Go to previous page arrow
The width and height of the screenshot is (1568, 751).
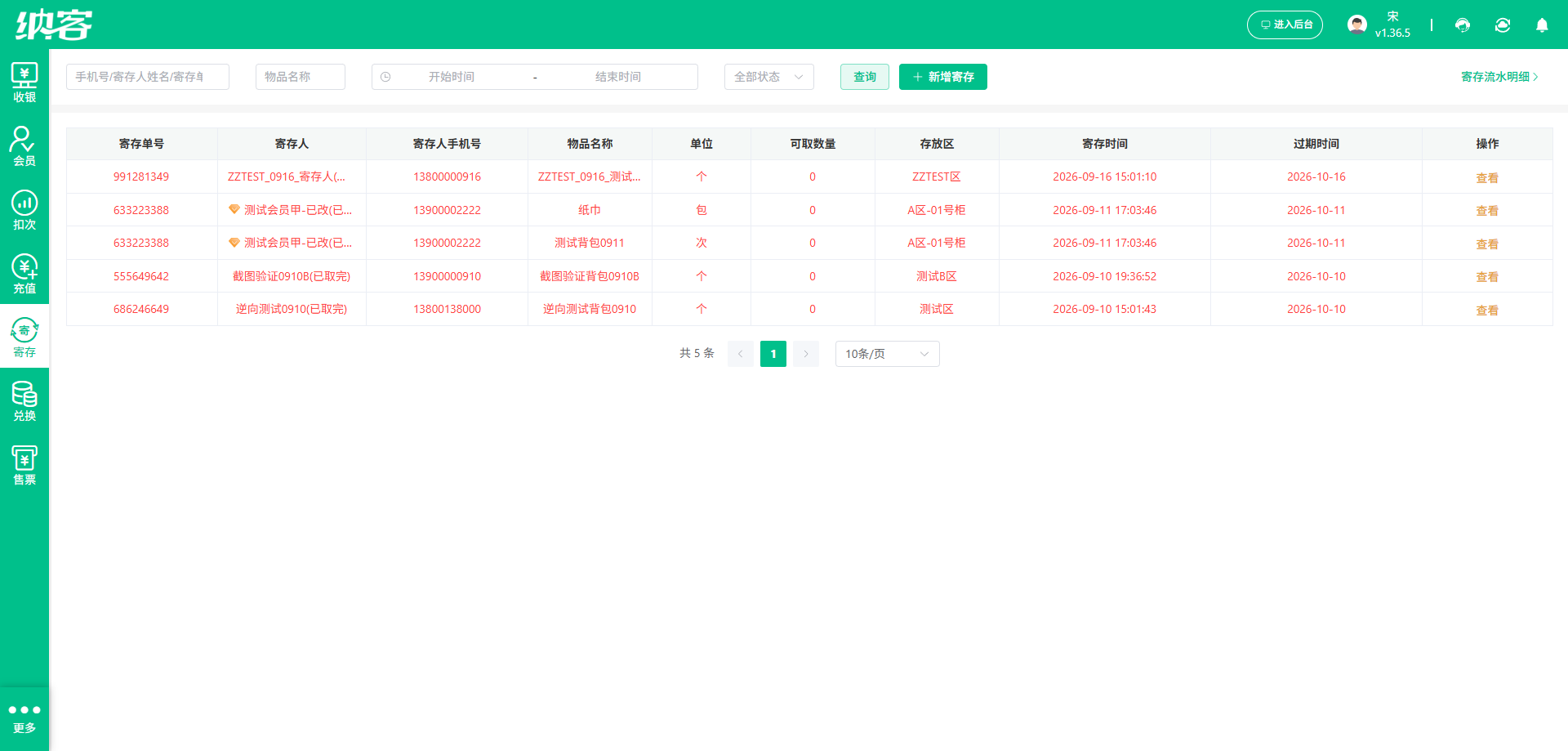click(x=741, y=354)
